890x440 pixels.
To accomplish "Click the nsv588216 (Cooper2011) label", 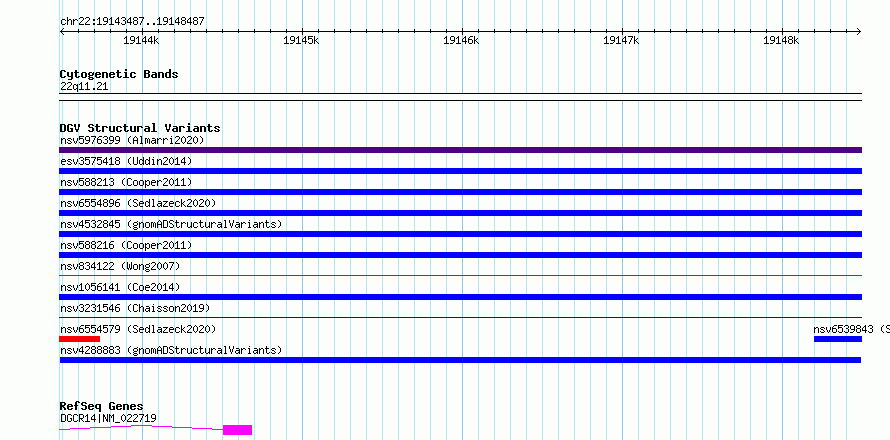I will tap(126, 245).
